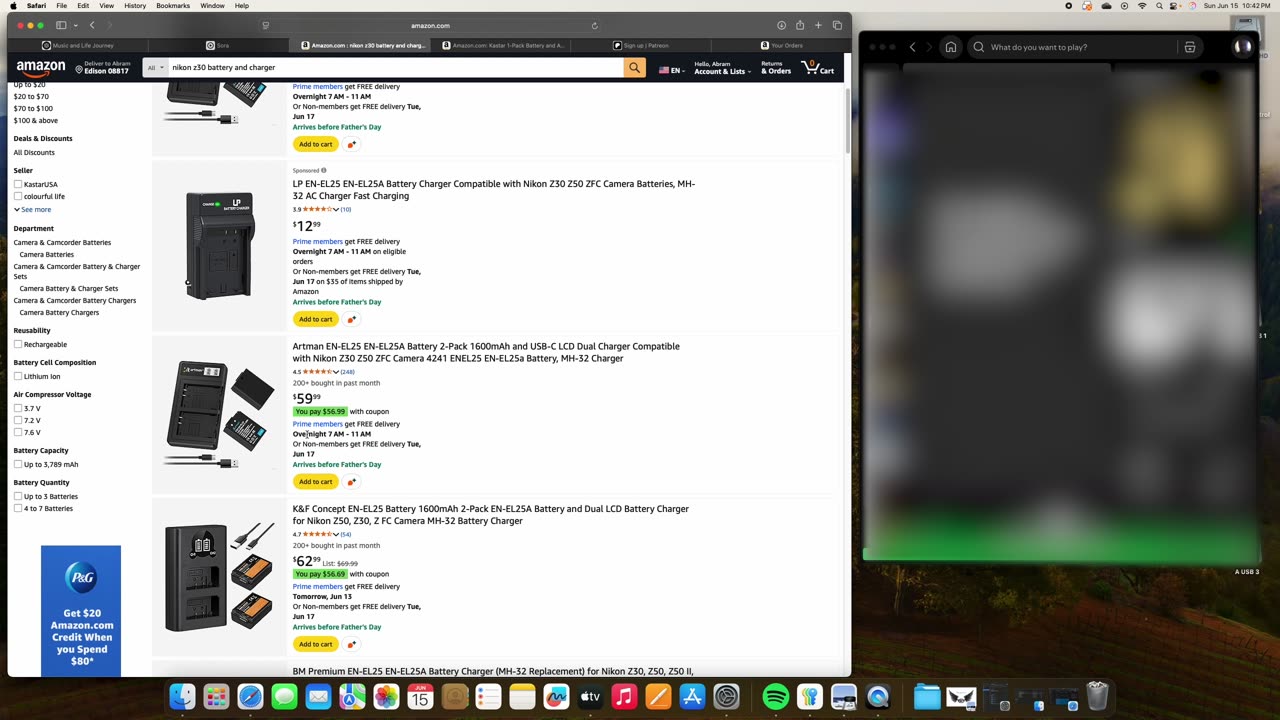Check Up to 3,789 mAh capacity
The height and width of the screenshot is (720, 1280).
tap(18, 464)
